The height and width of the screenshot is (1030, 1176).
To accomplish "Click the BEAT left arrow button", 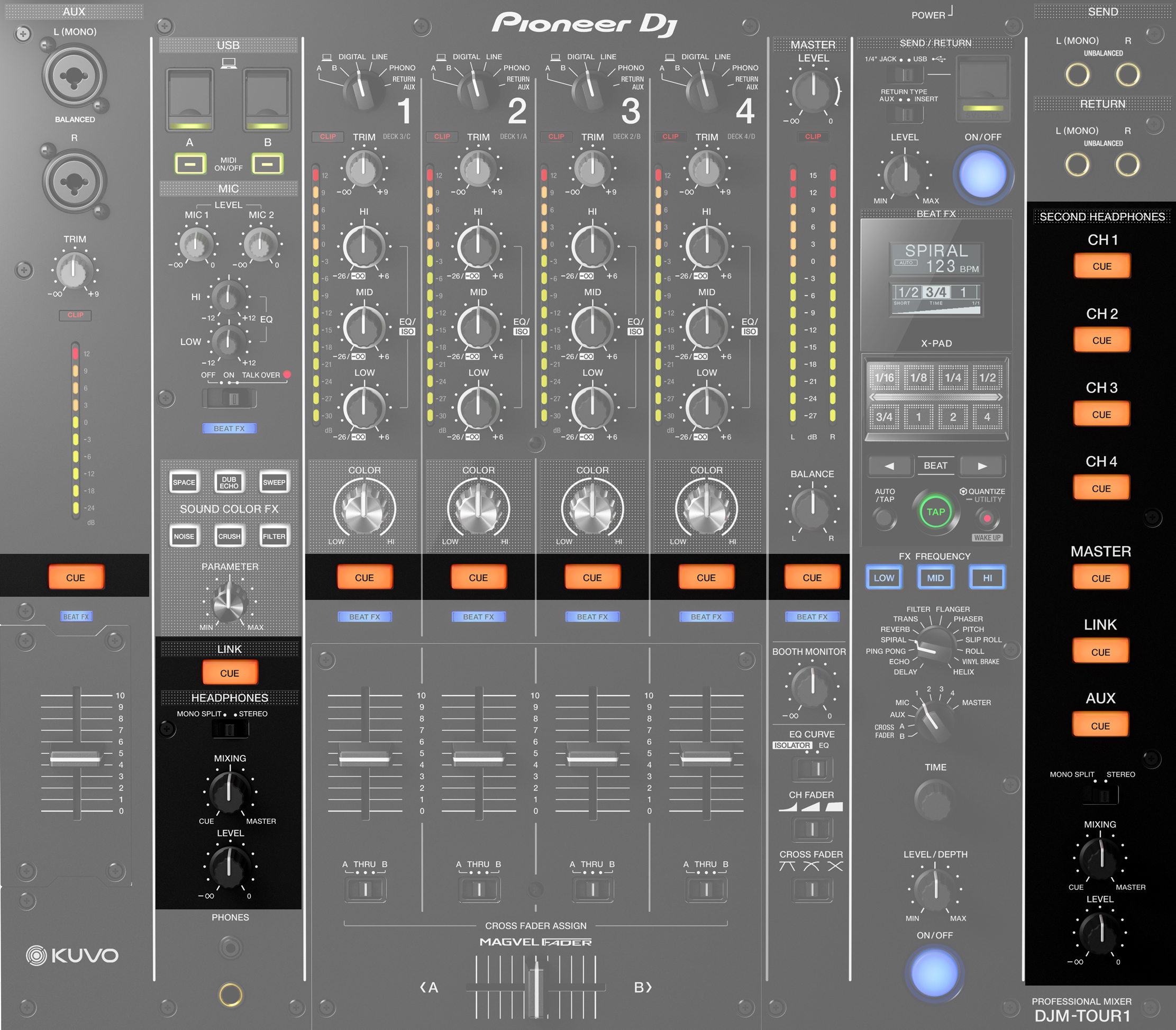I will pos(889,466).
